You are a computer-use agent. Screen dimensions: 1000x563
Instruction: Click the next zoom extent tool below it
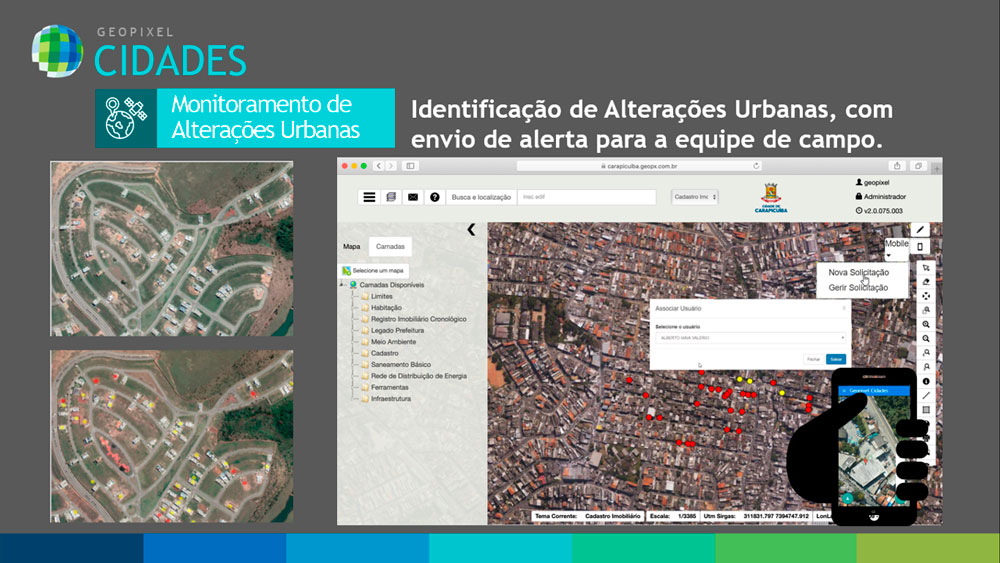point(926,367)
